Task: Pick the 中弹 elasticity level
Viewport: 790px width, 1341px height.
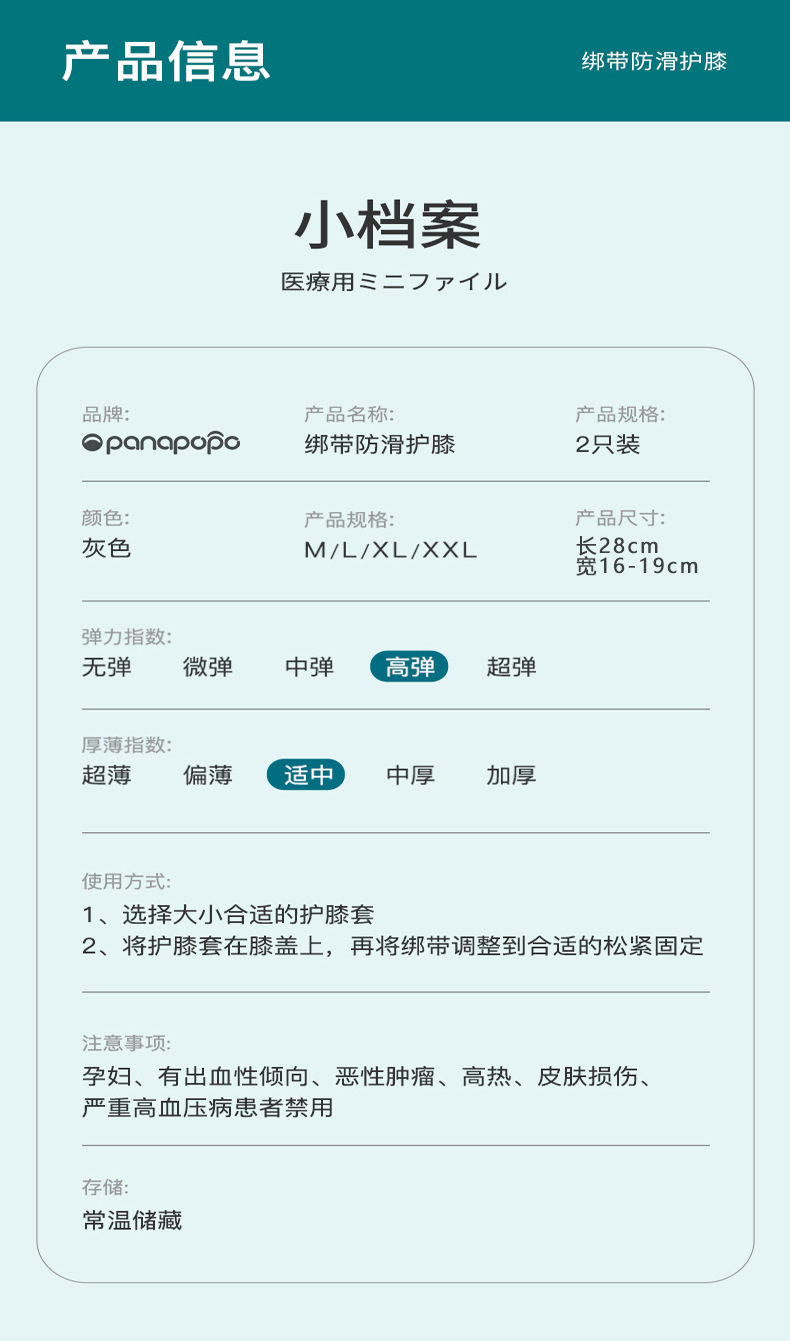Action: [x=309, y=667]
